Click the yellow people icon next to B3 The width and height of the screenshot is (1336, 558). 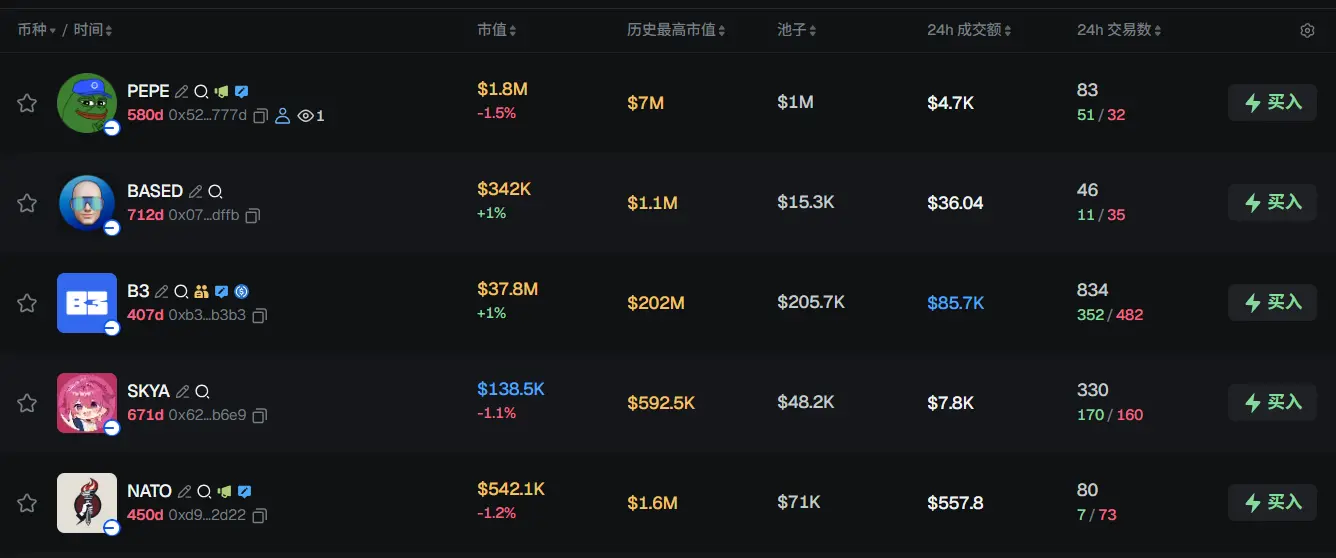pos(201,292)
